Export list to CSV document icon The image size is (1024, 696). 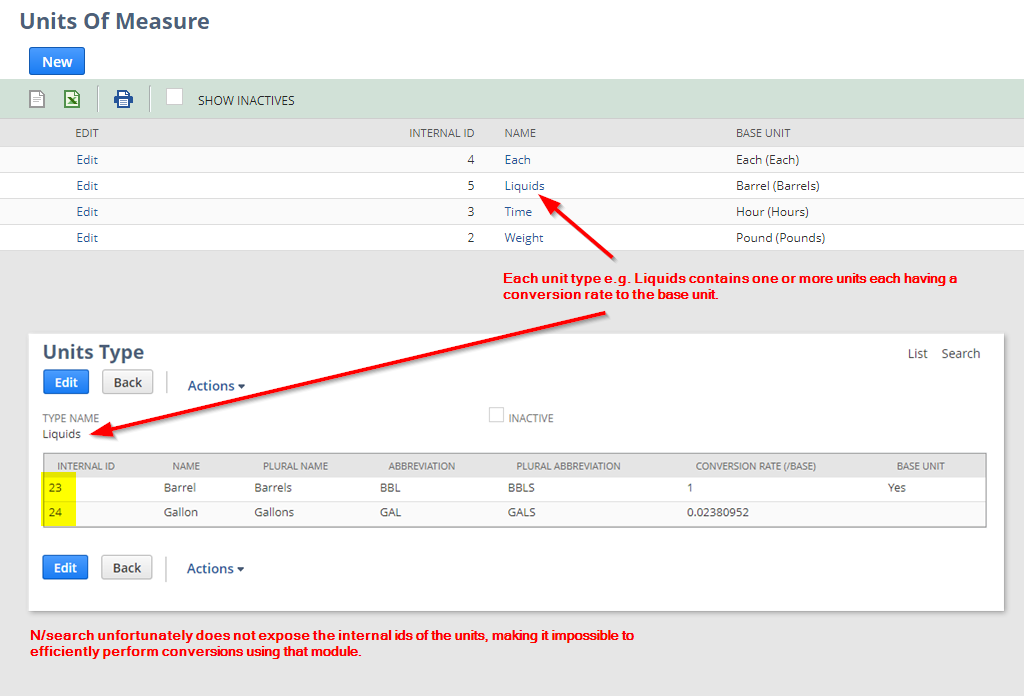(37, 99)
